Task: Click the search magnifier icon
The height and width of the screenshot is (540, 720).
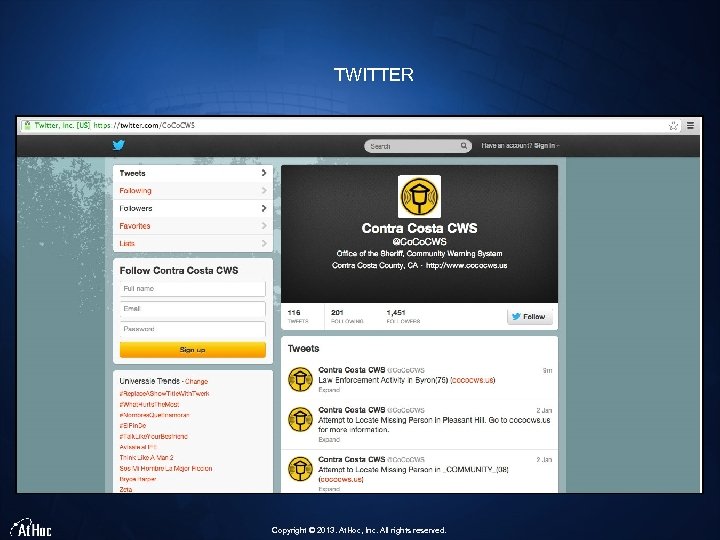Action: pyautogui.click(x=464, y=146)
